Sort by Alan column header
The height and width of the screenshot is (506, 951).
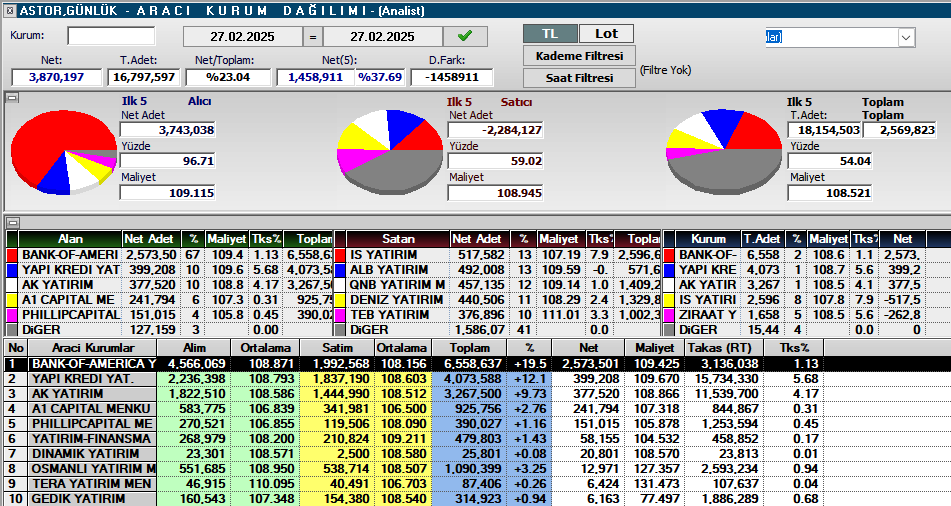click(70, 239)
